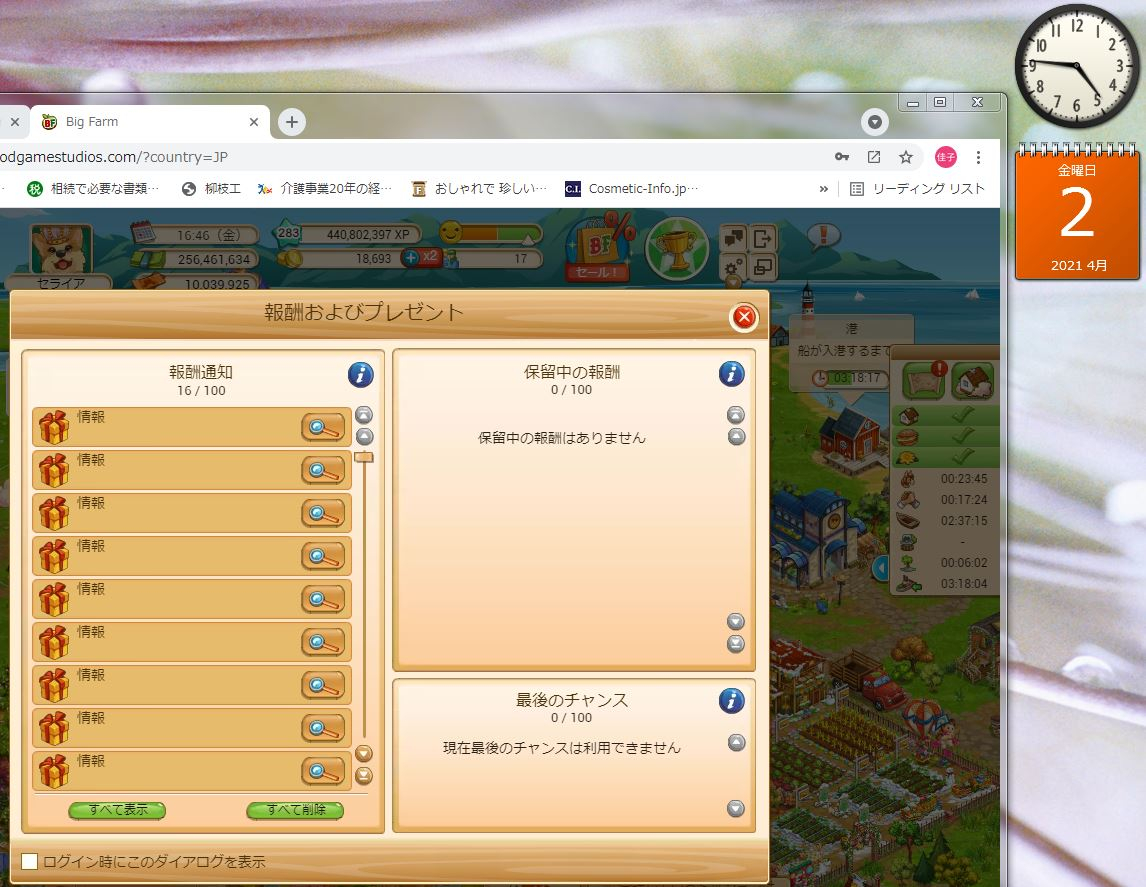Screen dimensions: 1146x887
Task: Open bookmark 相続で必要な書類
Action: coord(93,189)
